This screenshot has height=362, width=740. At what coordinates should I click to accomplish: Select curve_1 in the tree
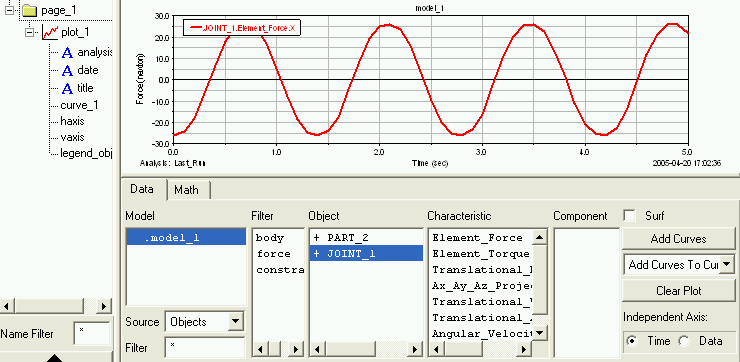[79, 105]
